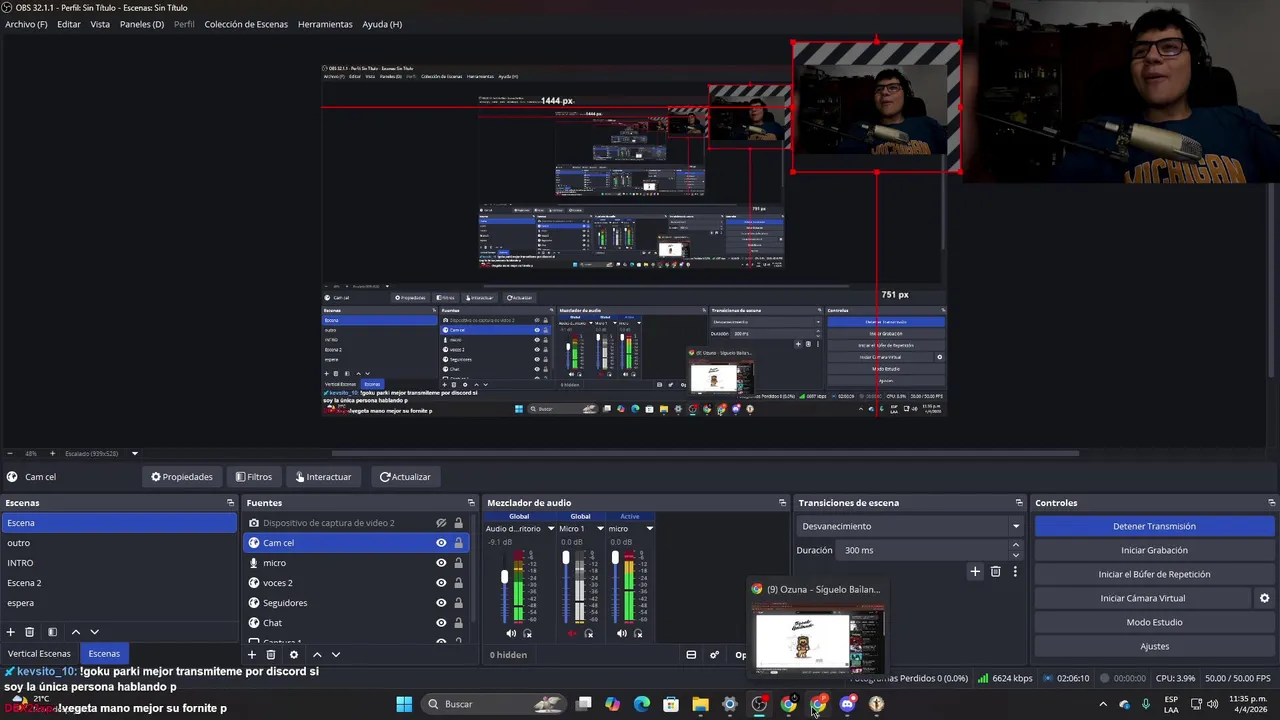
Task: Move source down with the Fuentes down arrow
Action: pos(336,655)
